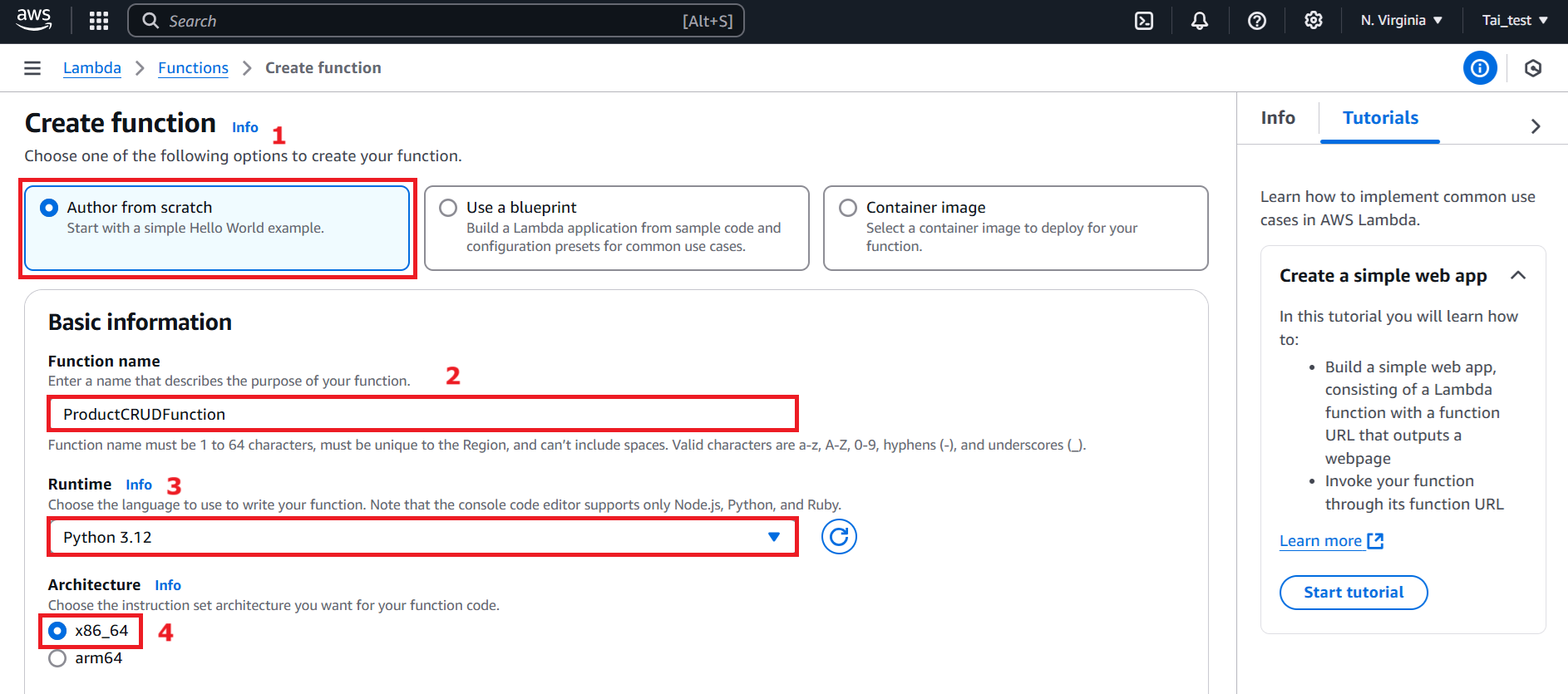Screen dimensions: 1568x694
Task: Click the external link icon beside Learn more
Action: 1376,541
